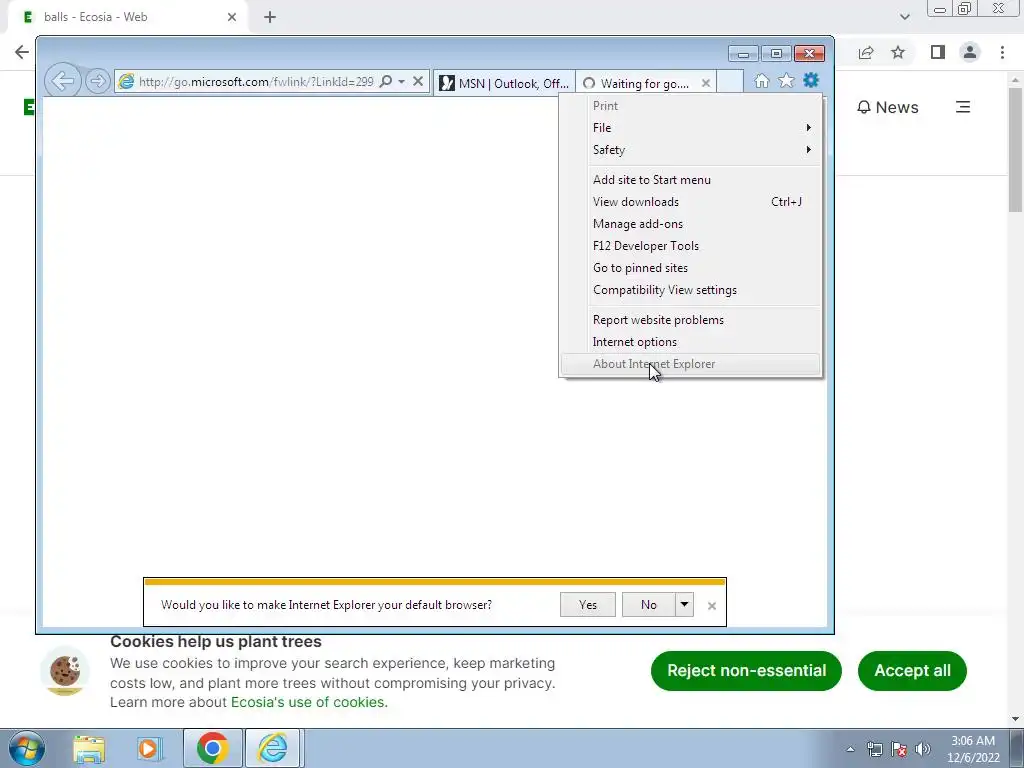Click the IE Tools gear icon
Image resolution: width=1024 pixels, height=768 pixels.
pyautogui.click(x=811, y=80)
